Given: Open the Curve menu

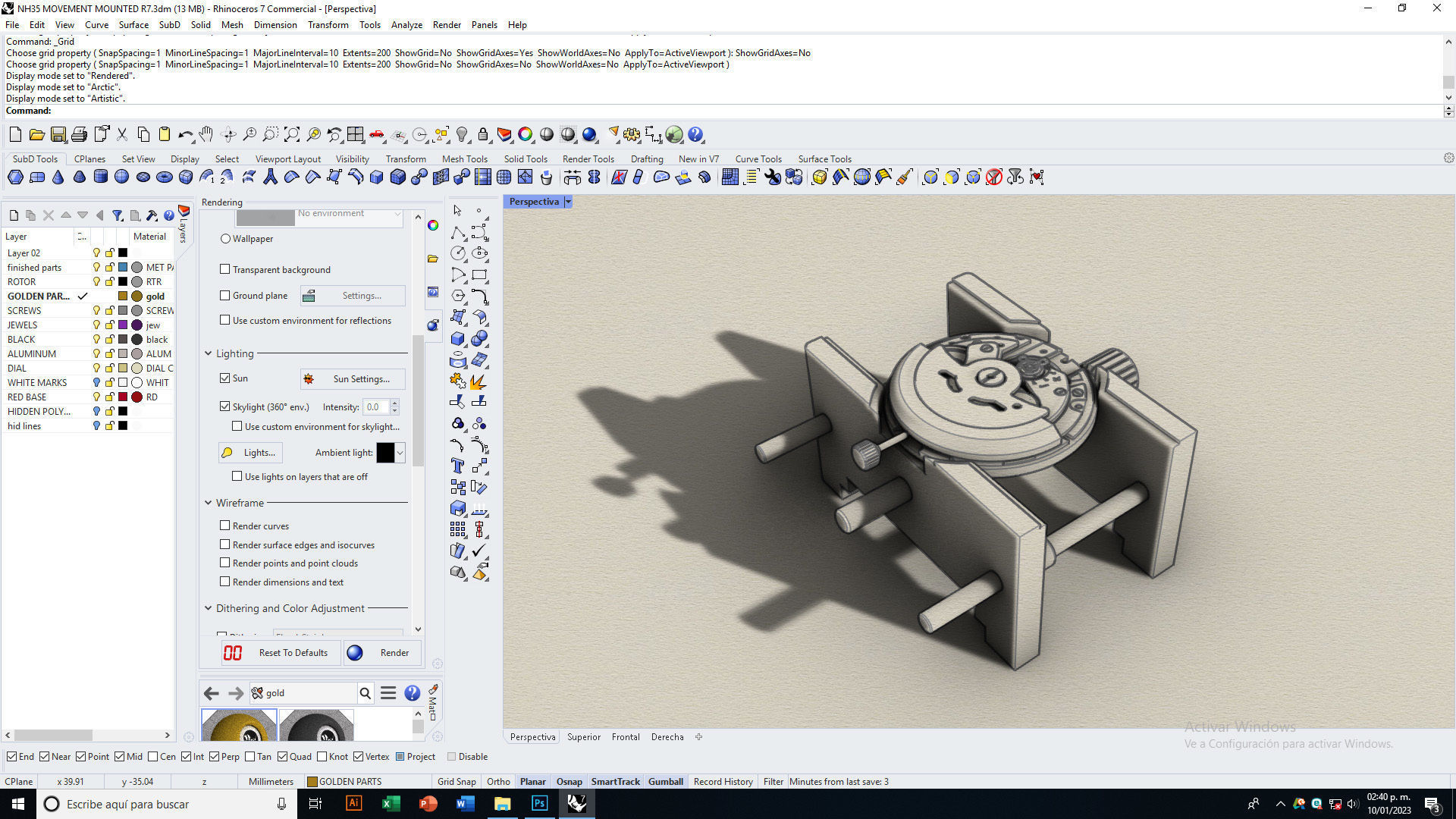Looking at the screenshot, I should point(96,25).
